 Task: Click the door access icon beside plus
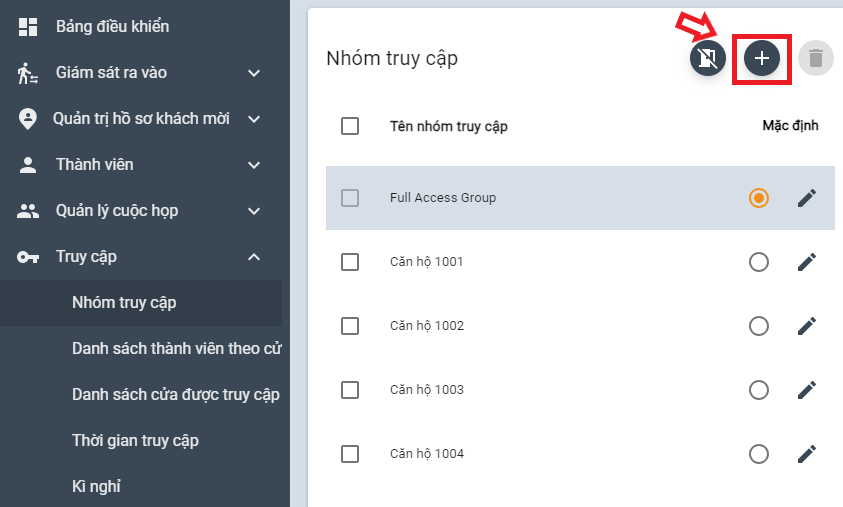[708, 59]
